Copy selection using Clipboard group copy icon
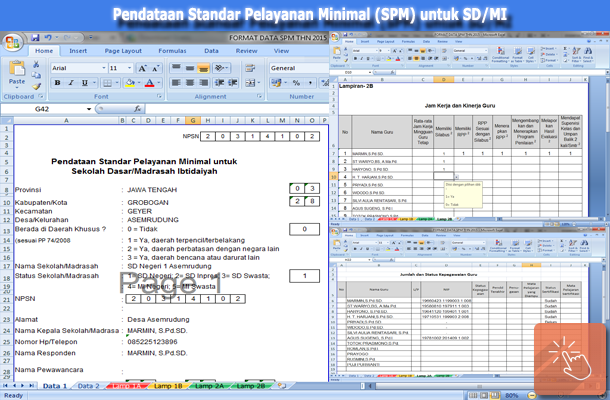 36,75
